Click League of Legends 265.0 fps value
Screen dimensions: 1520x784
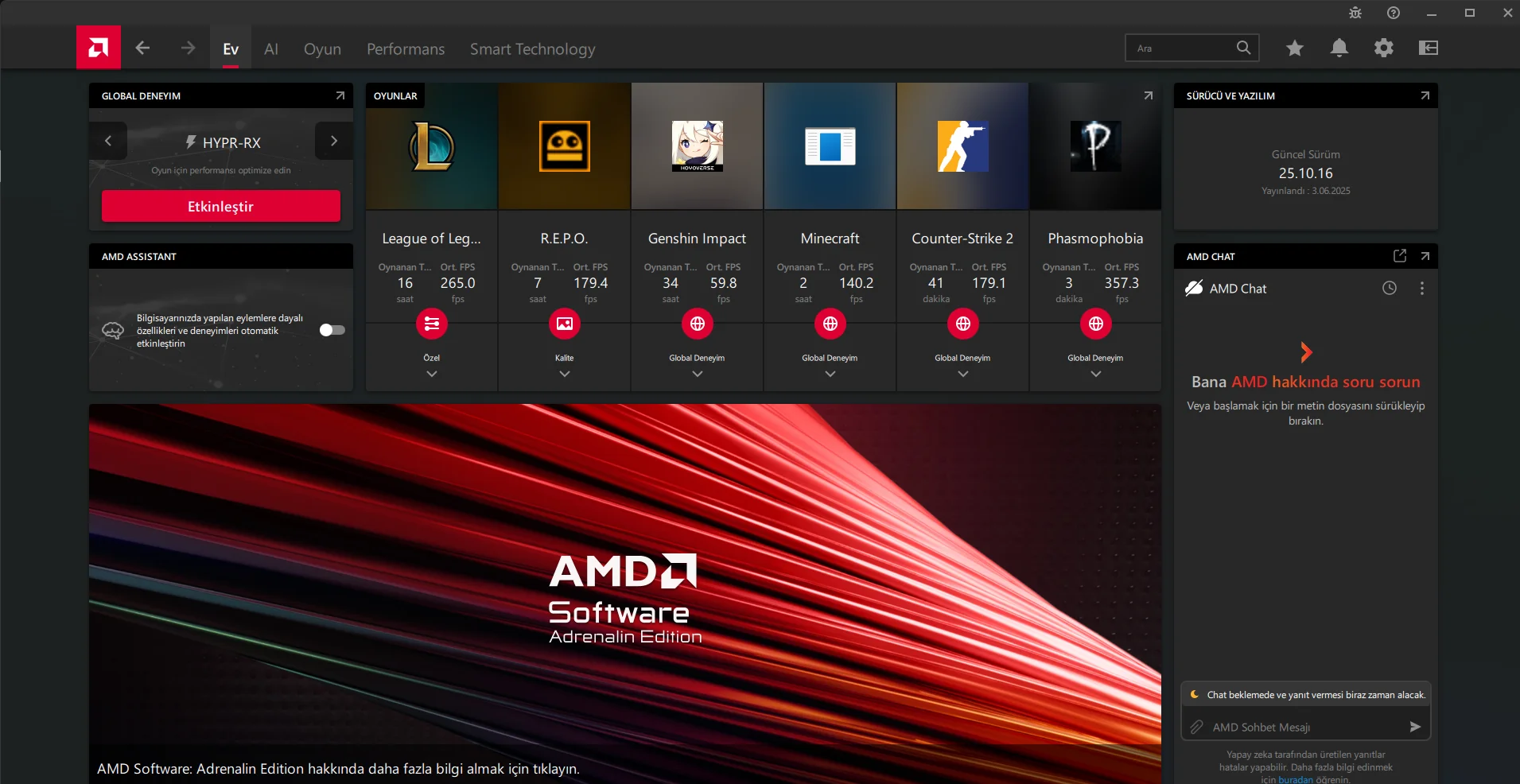[x=458, y=283]
